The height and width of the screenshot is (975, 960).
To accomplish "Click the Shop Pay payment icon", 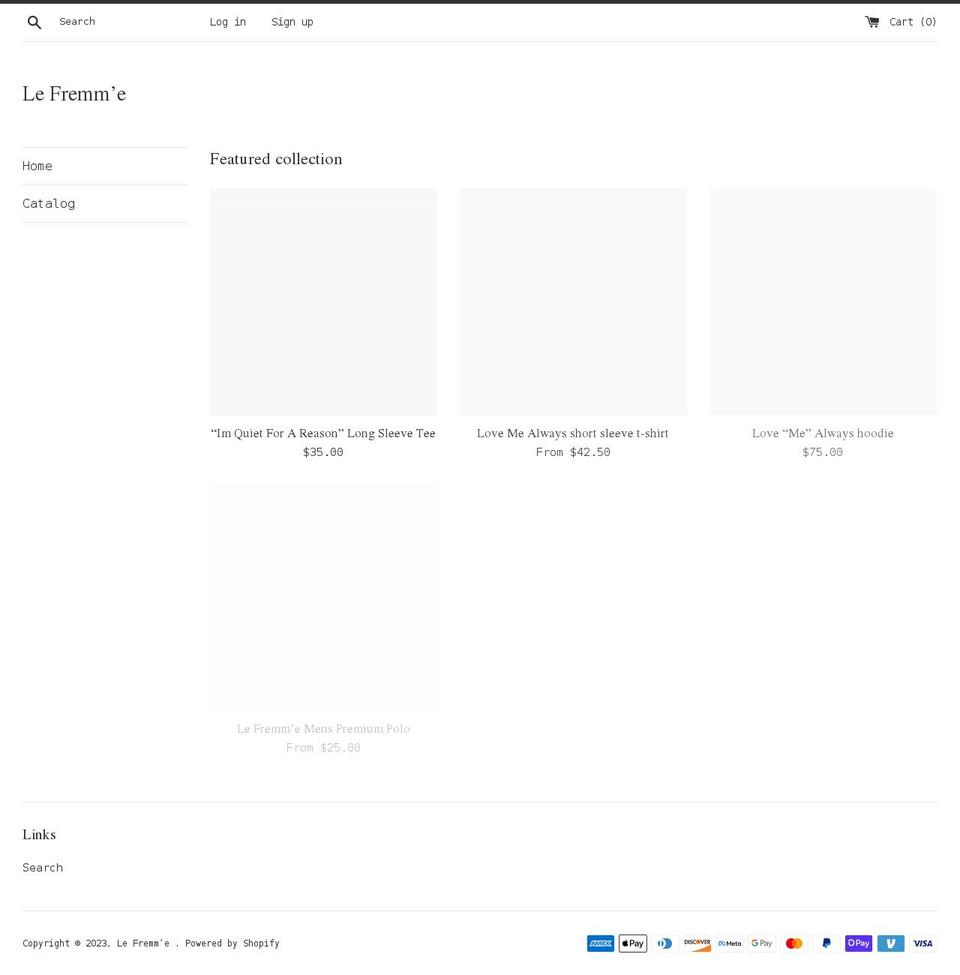I will (859, 943).
